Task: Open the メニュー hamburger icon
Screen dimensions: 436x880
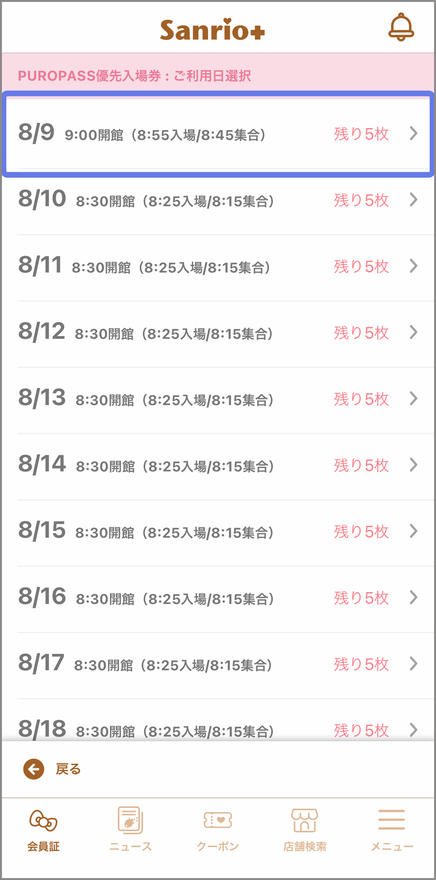Action: tap(392, 820)
